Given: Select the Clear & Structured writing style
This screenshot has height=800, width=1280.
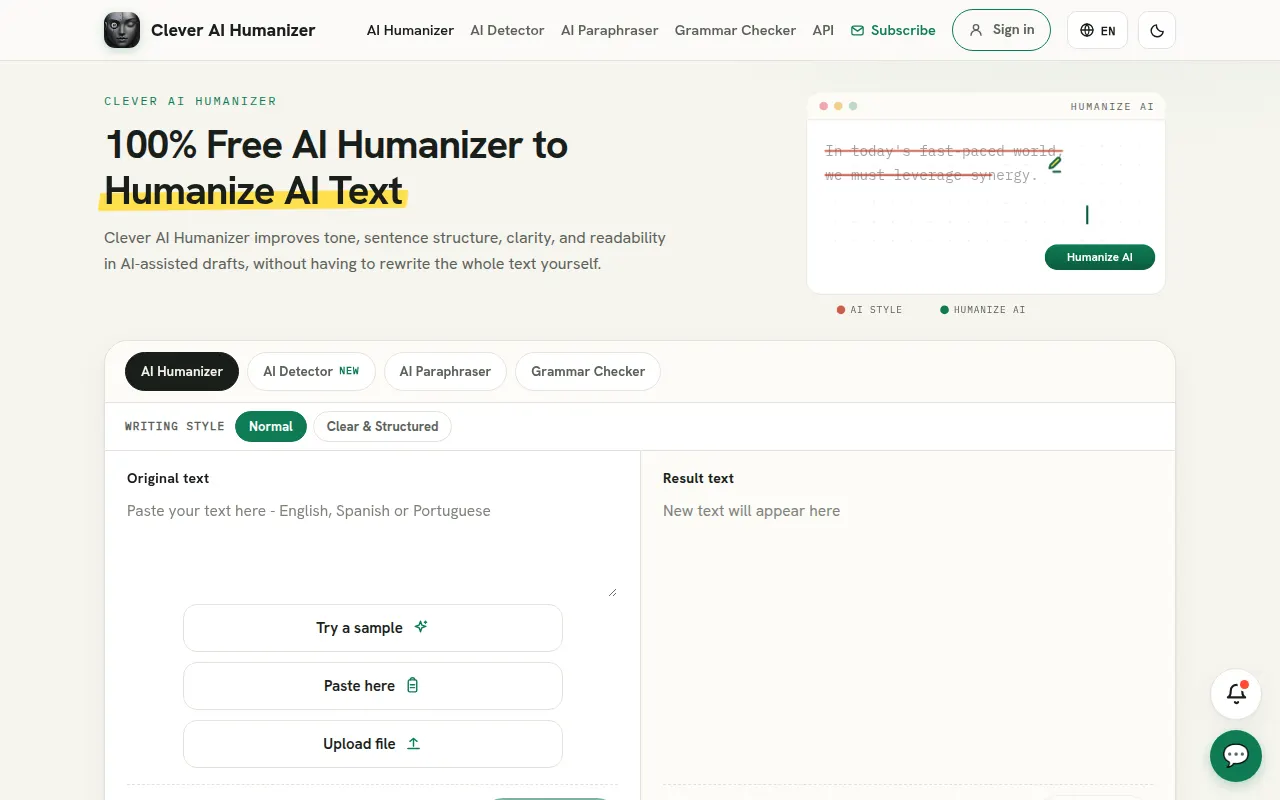Looking at the screenshot, I should tap(382, 426).
